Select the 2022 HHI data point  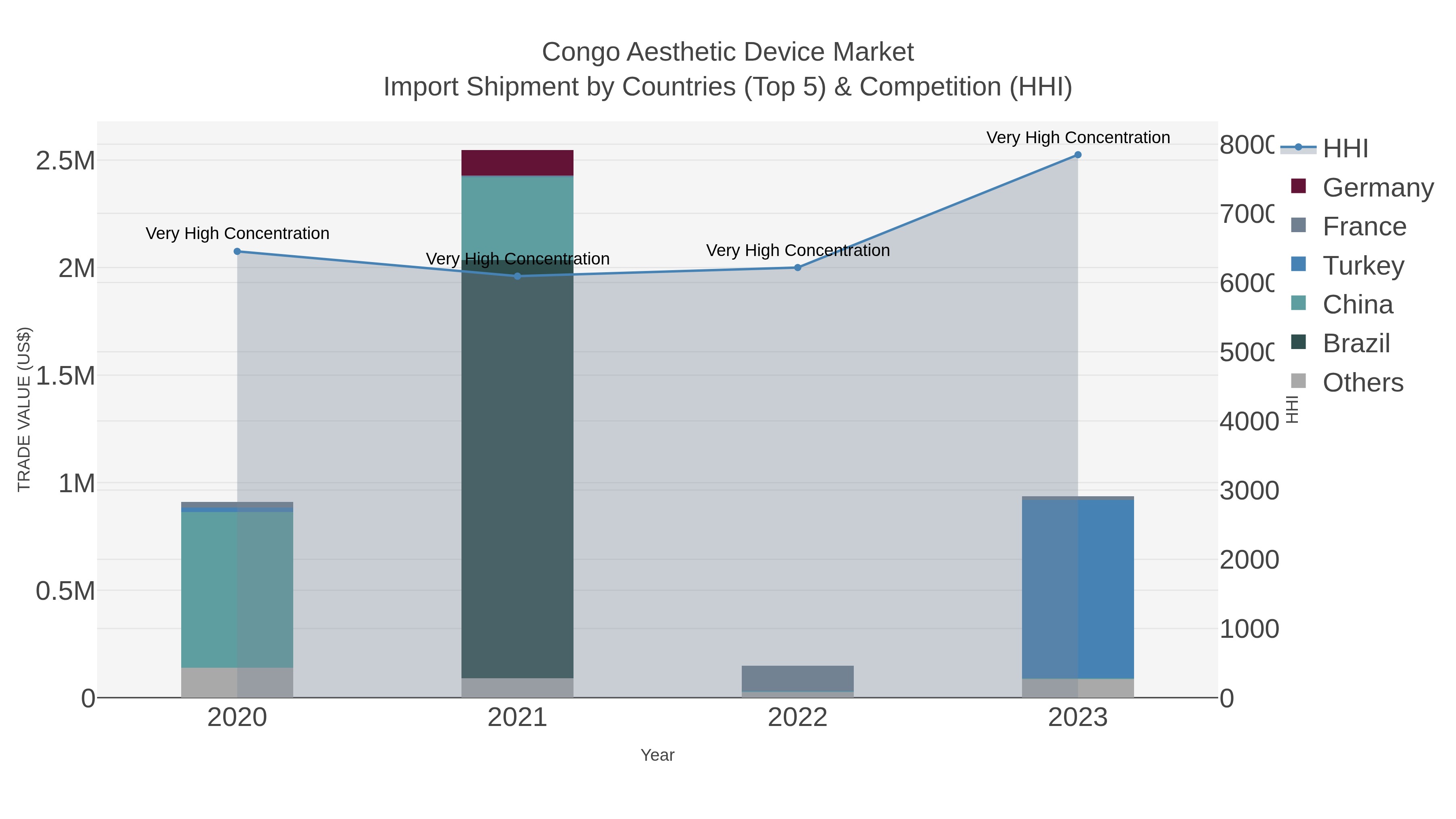(x=798, y=267)
